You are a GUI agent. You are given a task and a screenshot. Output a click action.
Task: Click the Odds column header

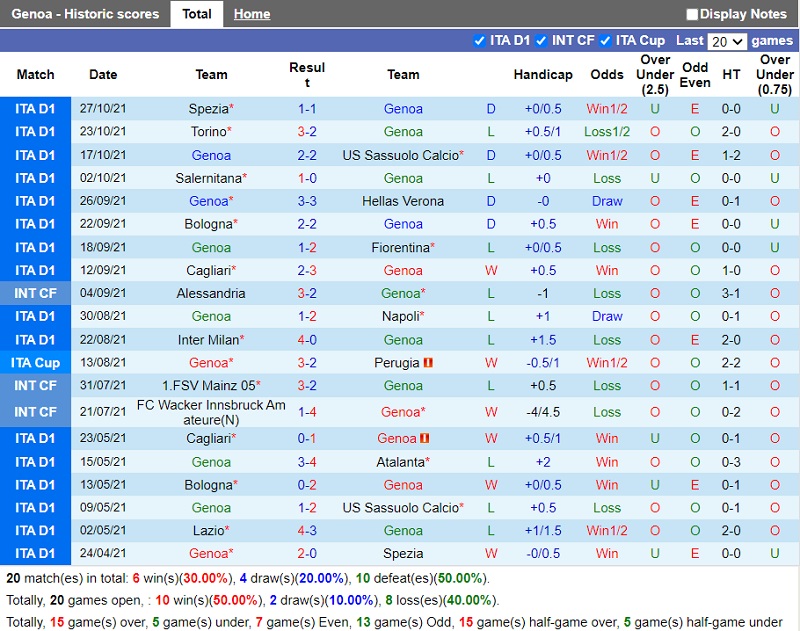[607, 74]
